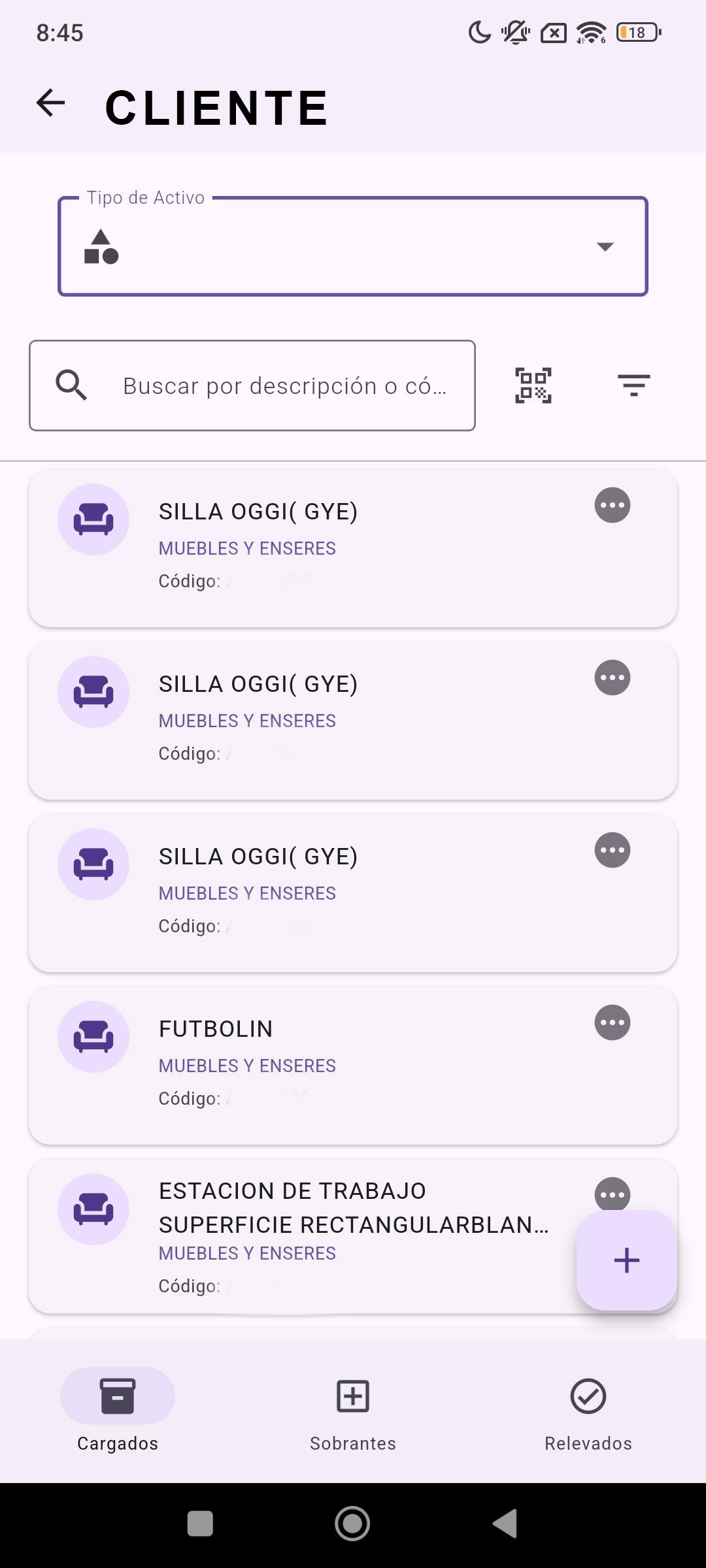The image size is (706, 1568).
Task: Switch to the Sobrantes tab
Action: [353, 1411]
